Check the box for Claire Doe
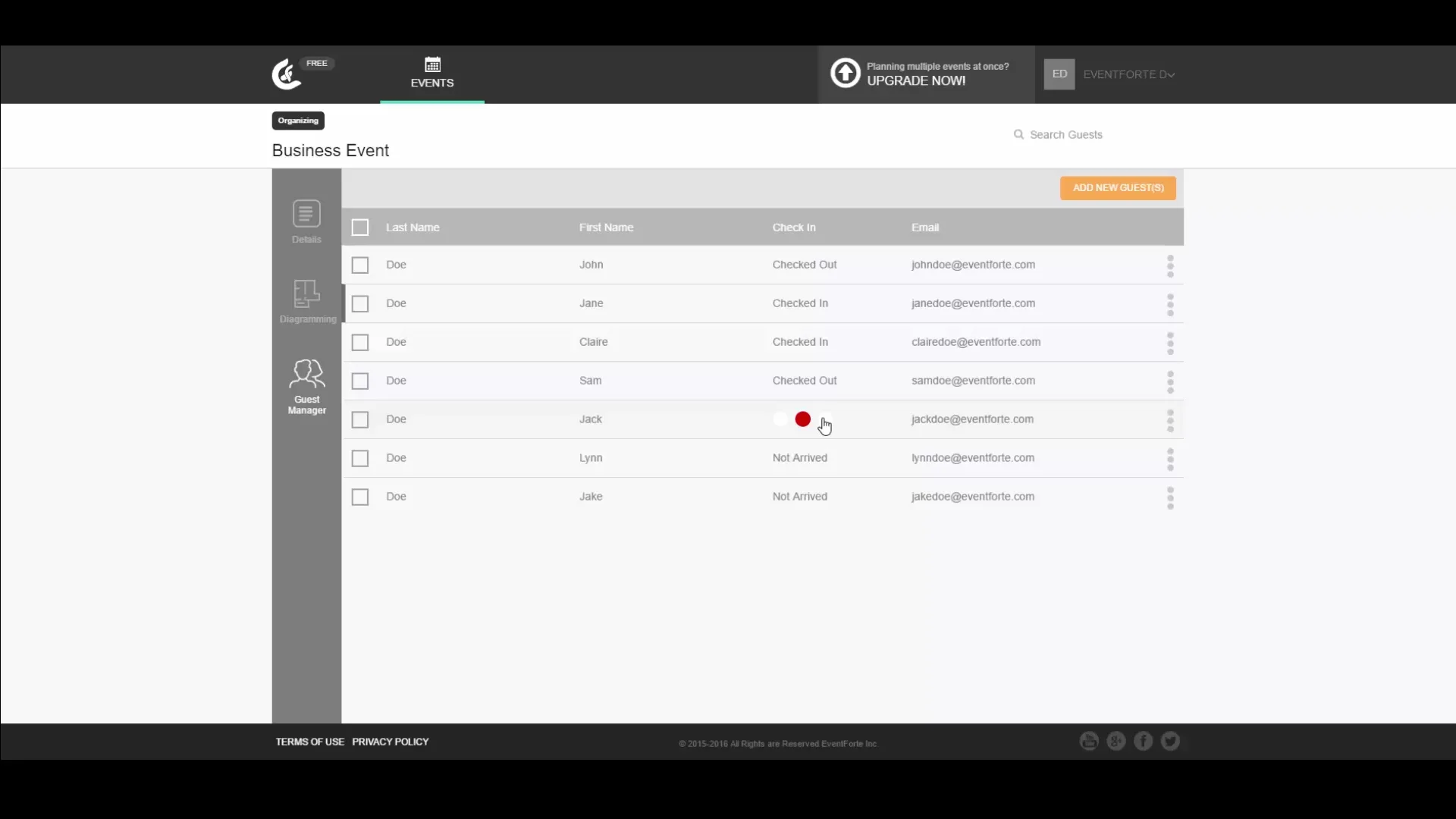Screen dimensions: 1456x819 (360, 343)
